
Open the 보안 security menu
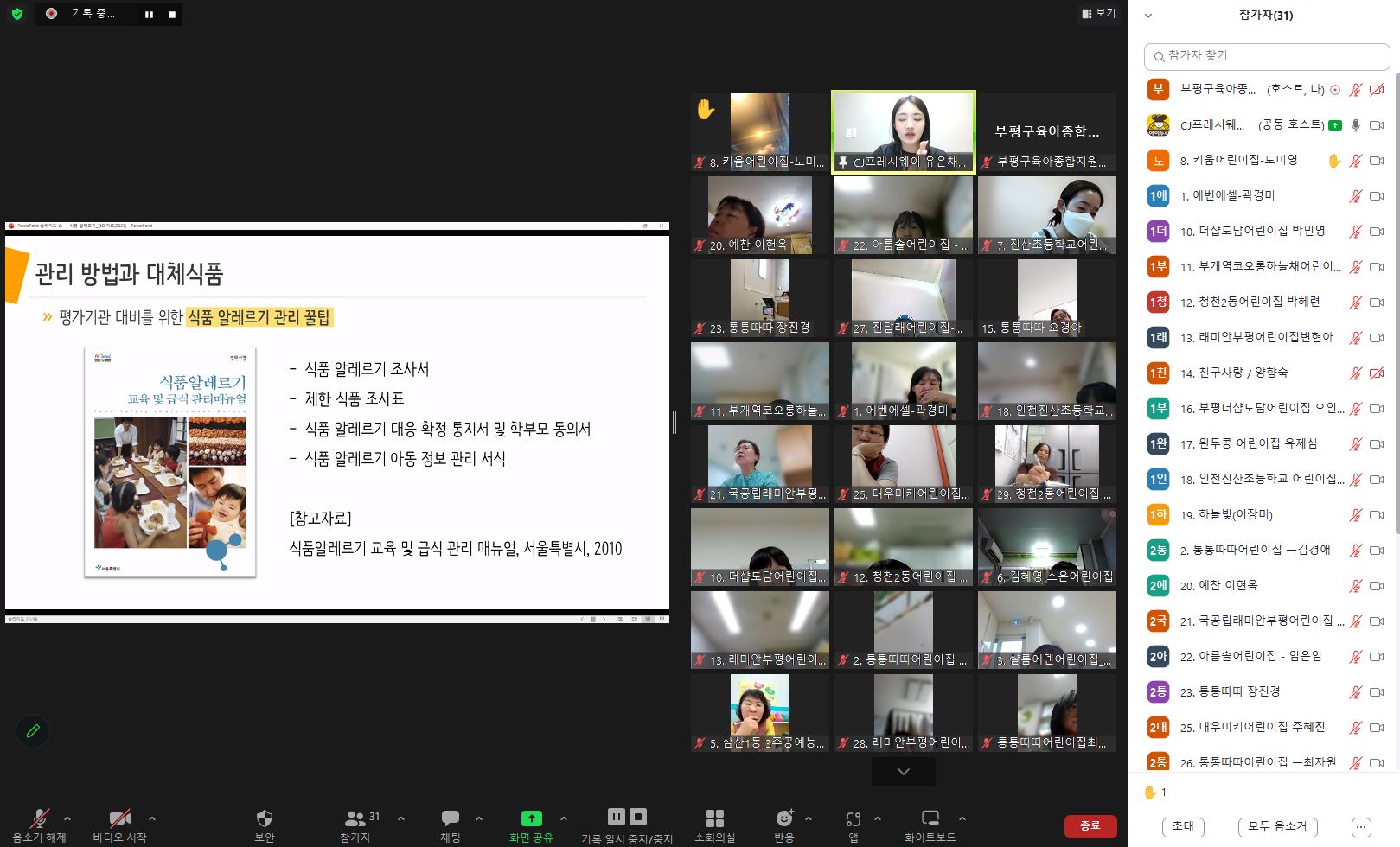[x=265, y=825]
